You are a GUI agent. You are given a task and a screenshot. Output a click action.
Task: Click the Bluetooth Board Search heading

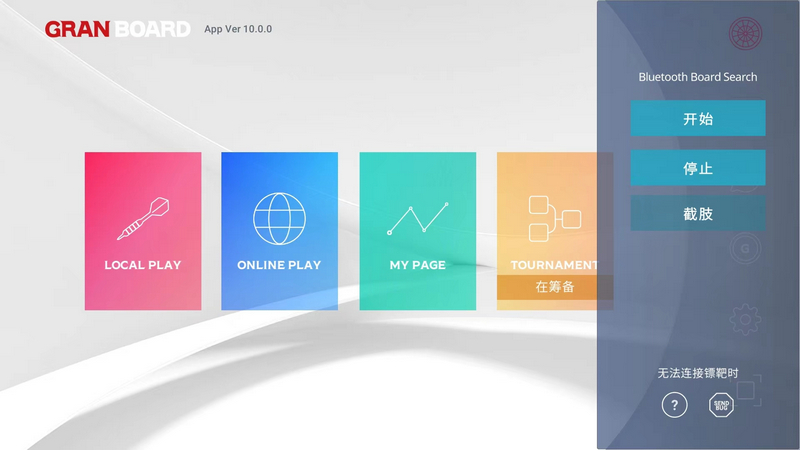tap(698, 77)
